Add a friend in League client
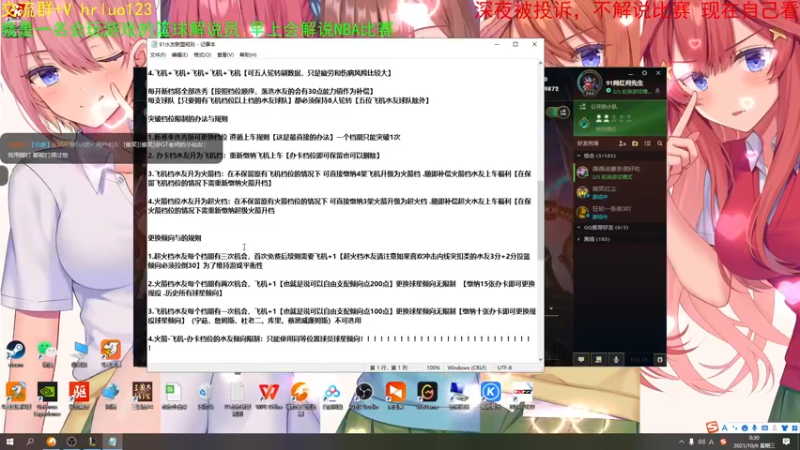The image size is (800, 450). pyautogui.click(x=622, y=144)
